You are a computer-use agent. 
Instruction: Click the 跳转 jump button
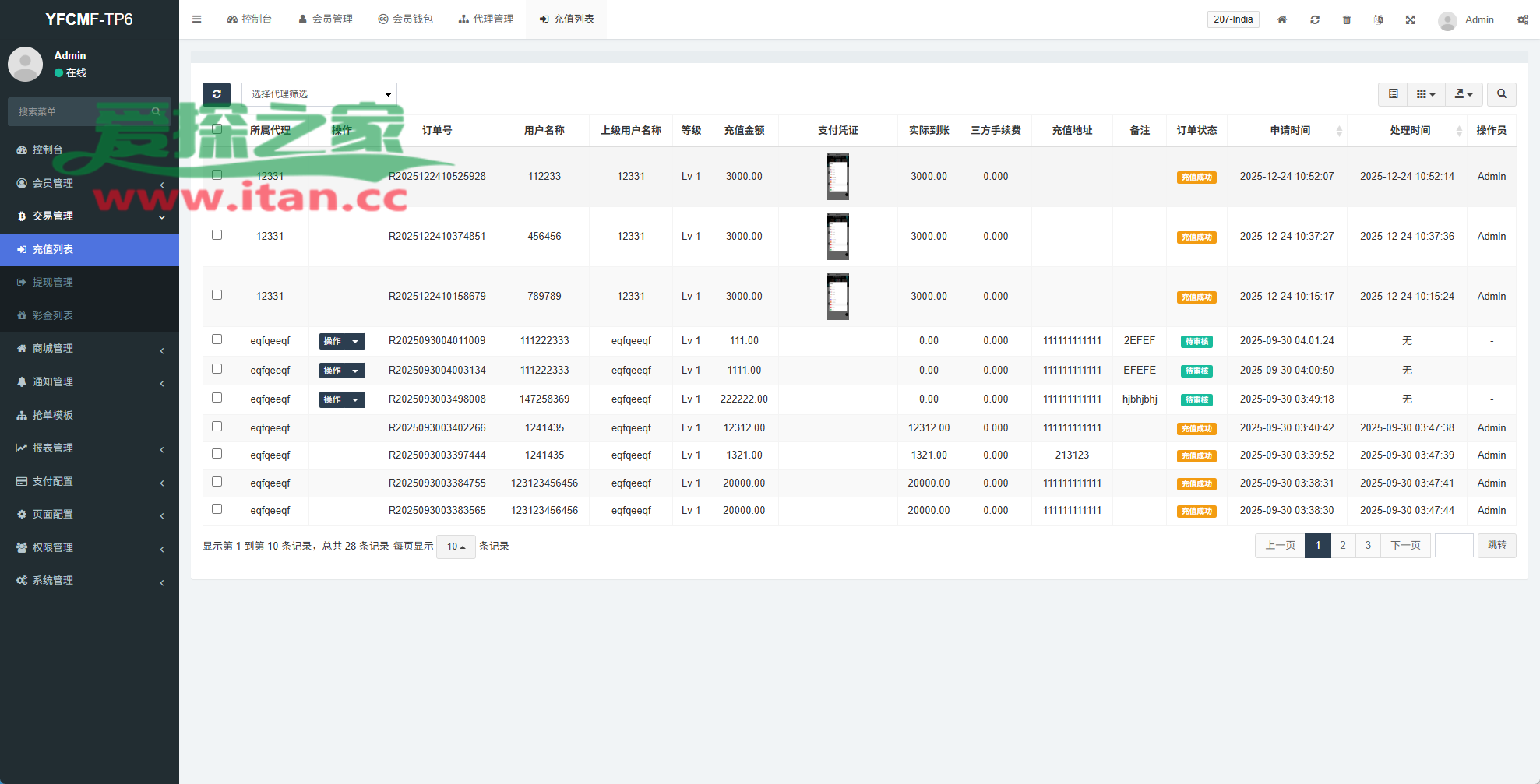point(1496,546)
